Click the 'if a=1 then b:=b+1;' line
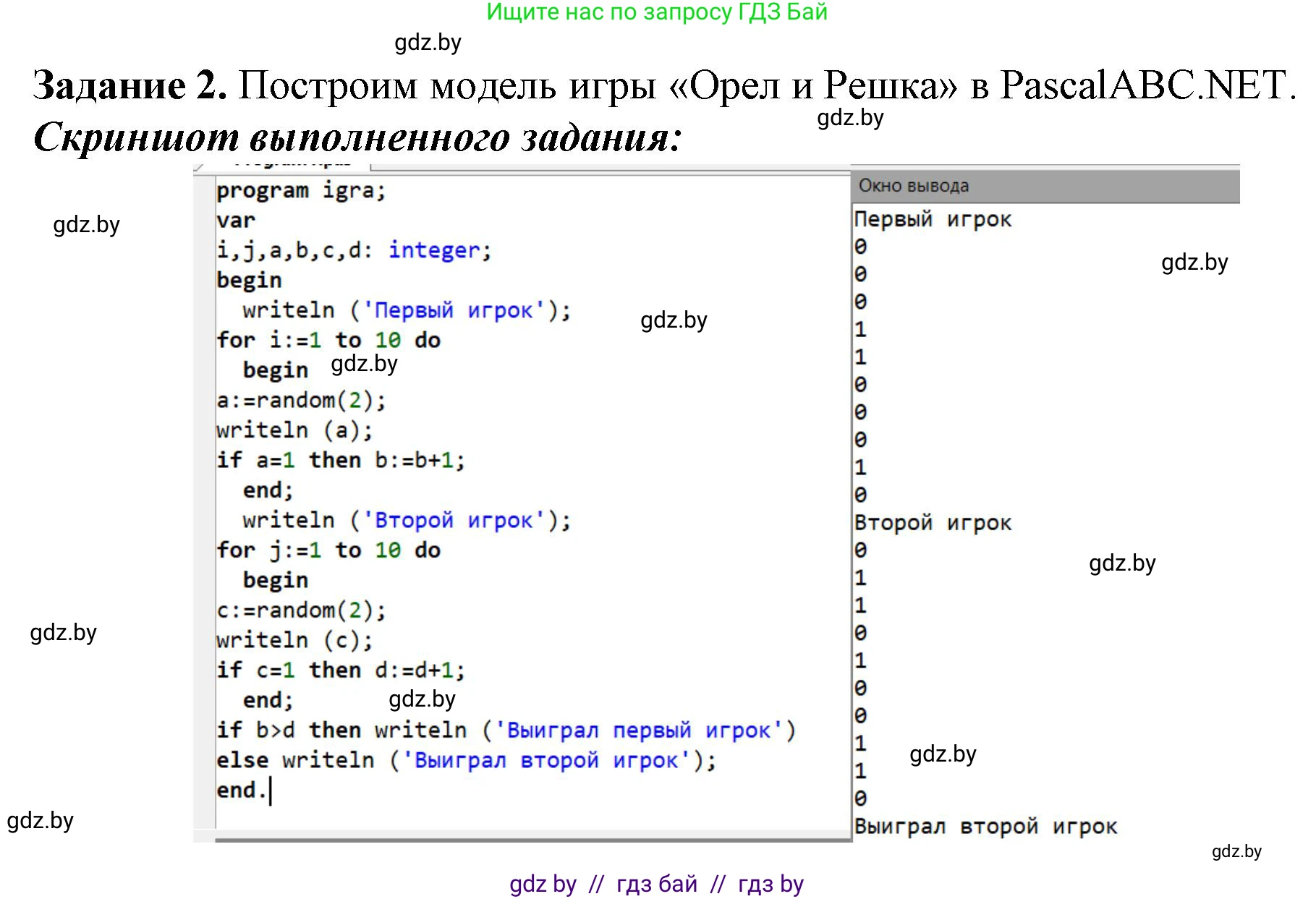The width and height of the screenshot is (1316, 899). click(341, 461)
